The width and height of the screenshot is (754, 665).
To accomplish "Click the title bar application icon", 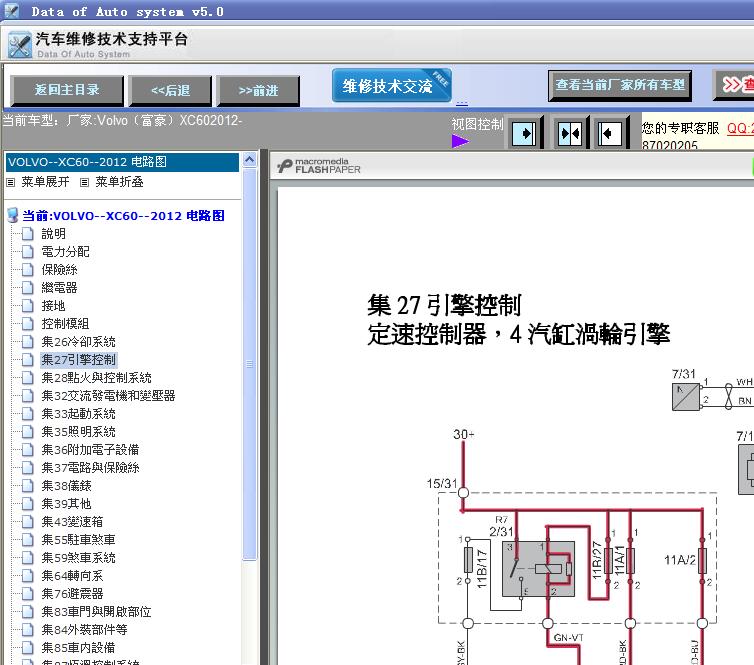I will coord(12,11).
